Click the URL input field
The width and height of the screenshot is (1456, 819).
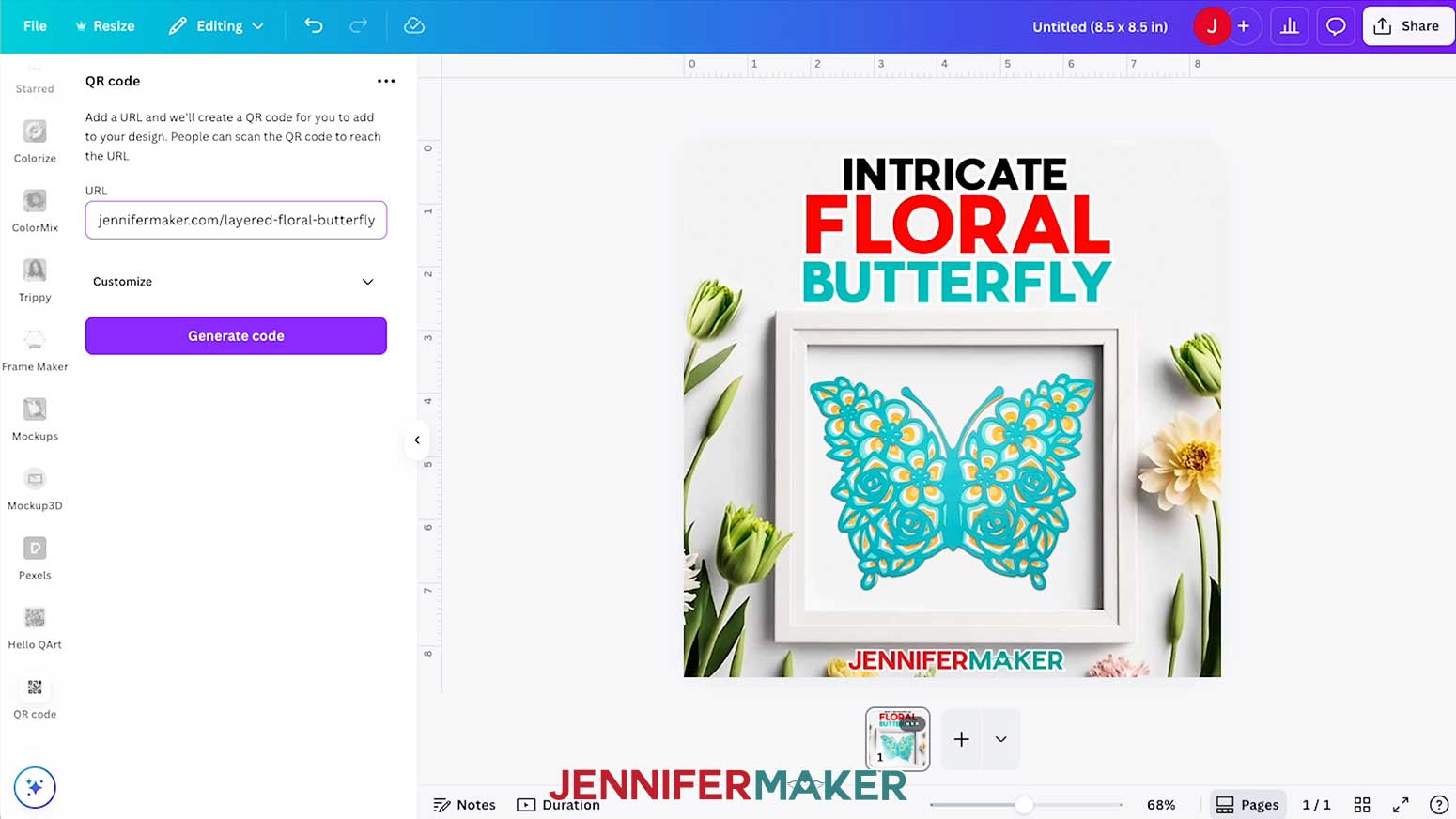(236, 220)
